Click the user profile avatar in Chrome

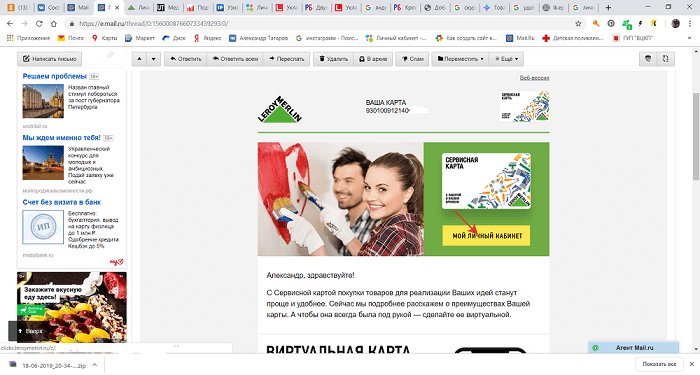[x=675, y=23]
